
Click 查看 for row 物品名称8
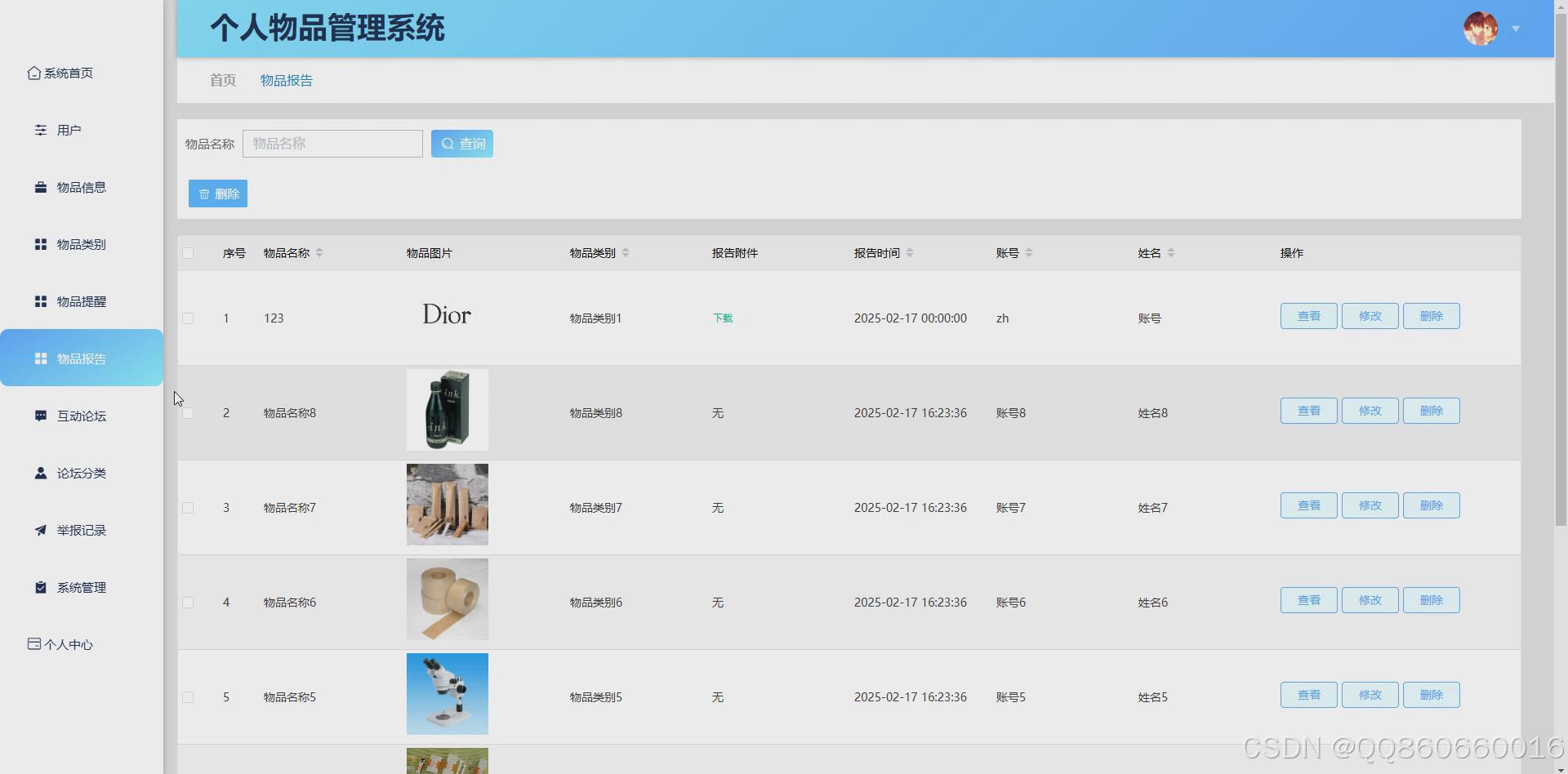click(x=1309, y=411)
